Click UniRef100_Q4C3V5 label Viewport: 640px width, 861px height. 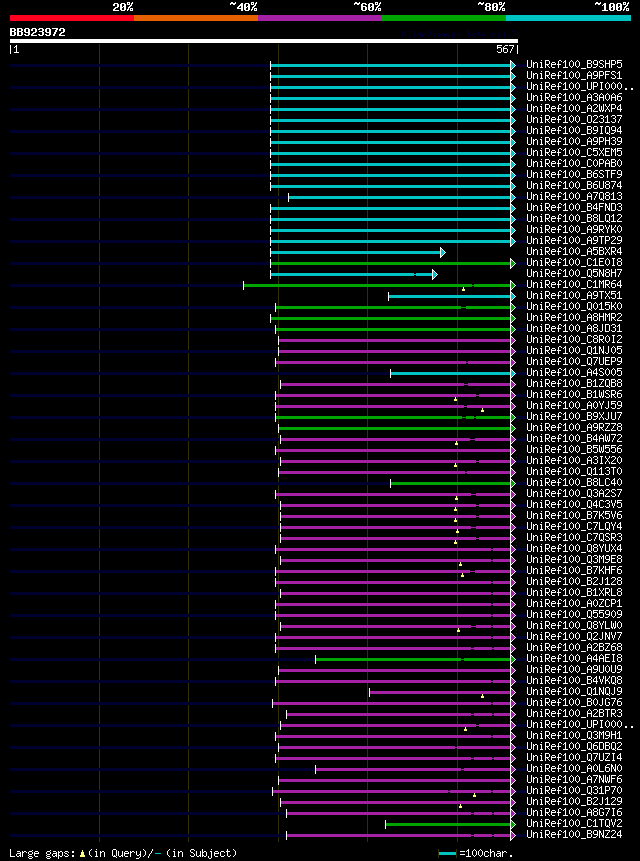pos(574,504)
